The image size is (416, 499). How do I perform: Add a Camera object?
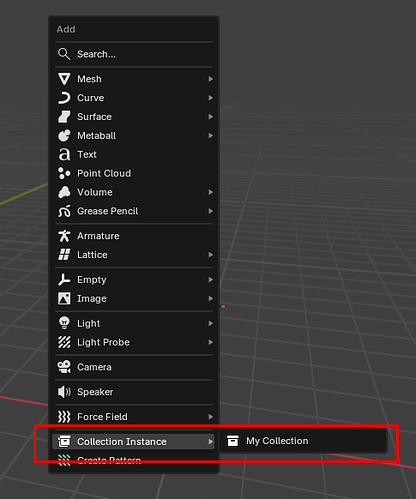pyautogui.click(x=134, y=367)
